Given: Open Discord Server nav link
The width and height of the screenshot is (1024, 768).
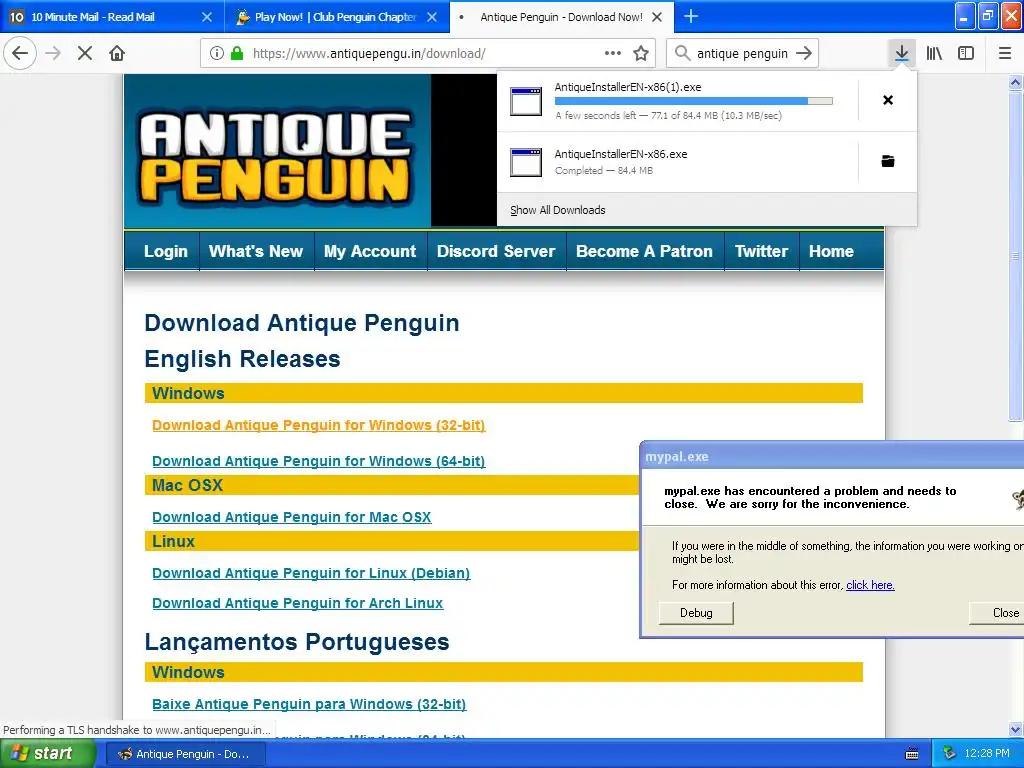Looking at the screenshot, I should coord(496,251).
